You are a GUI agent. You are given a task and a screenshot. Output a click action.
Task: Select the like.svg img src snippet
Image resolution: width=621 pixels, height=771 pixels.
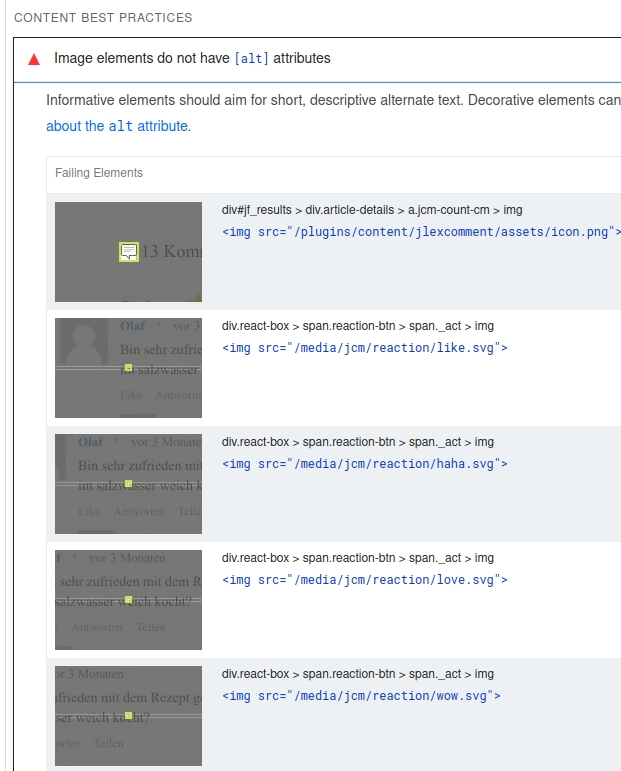tap(364, 348)
